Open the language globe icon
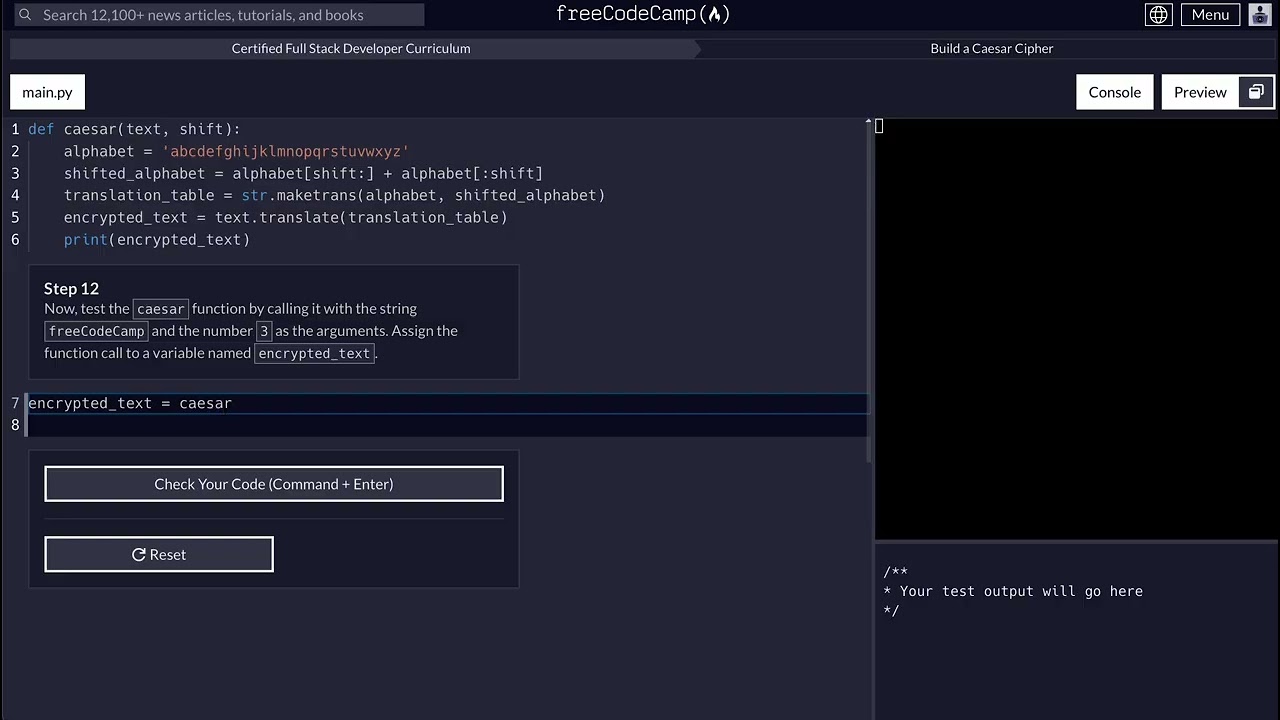This screenshot has height=720, width=1280. pyautogui.click(x=1158, y=15)
